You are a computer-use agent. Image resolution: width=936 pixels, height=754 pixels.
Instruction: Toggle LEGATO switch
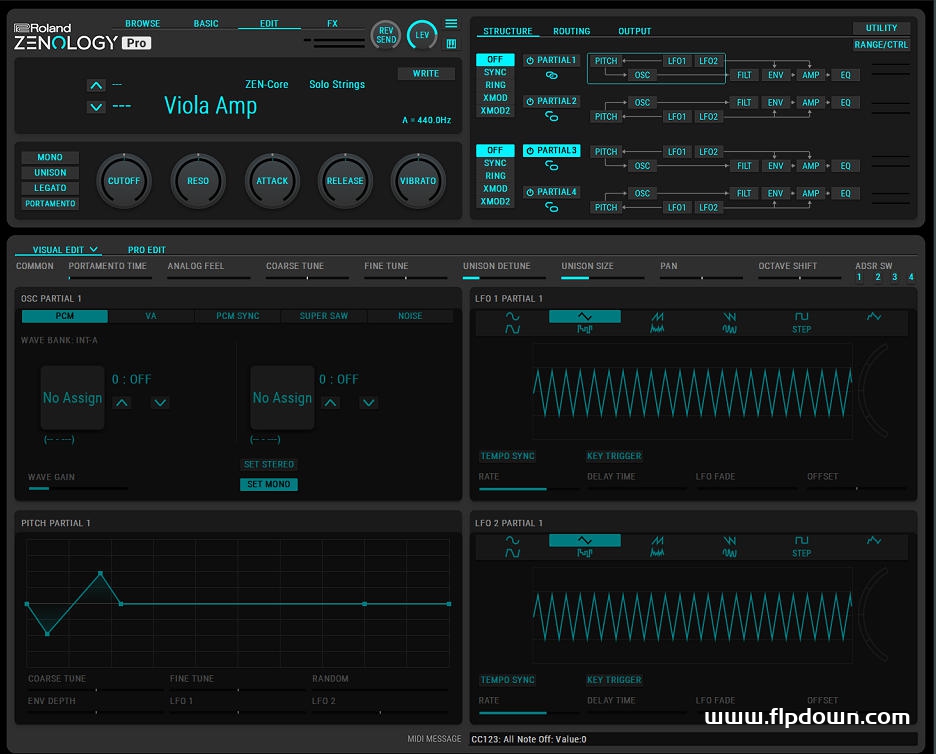(50, 188)
